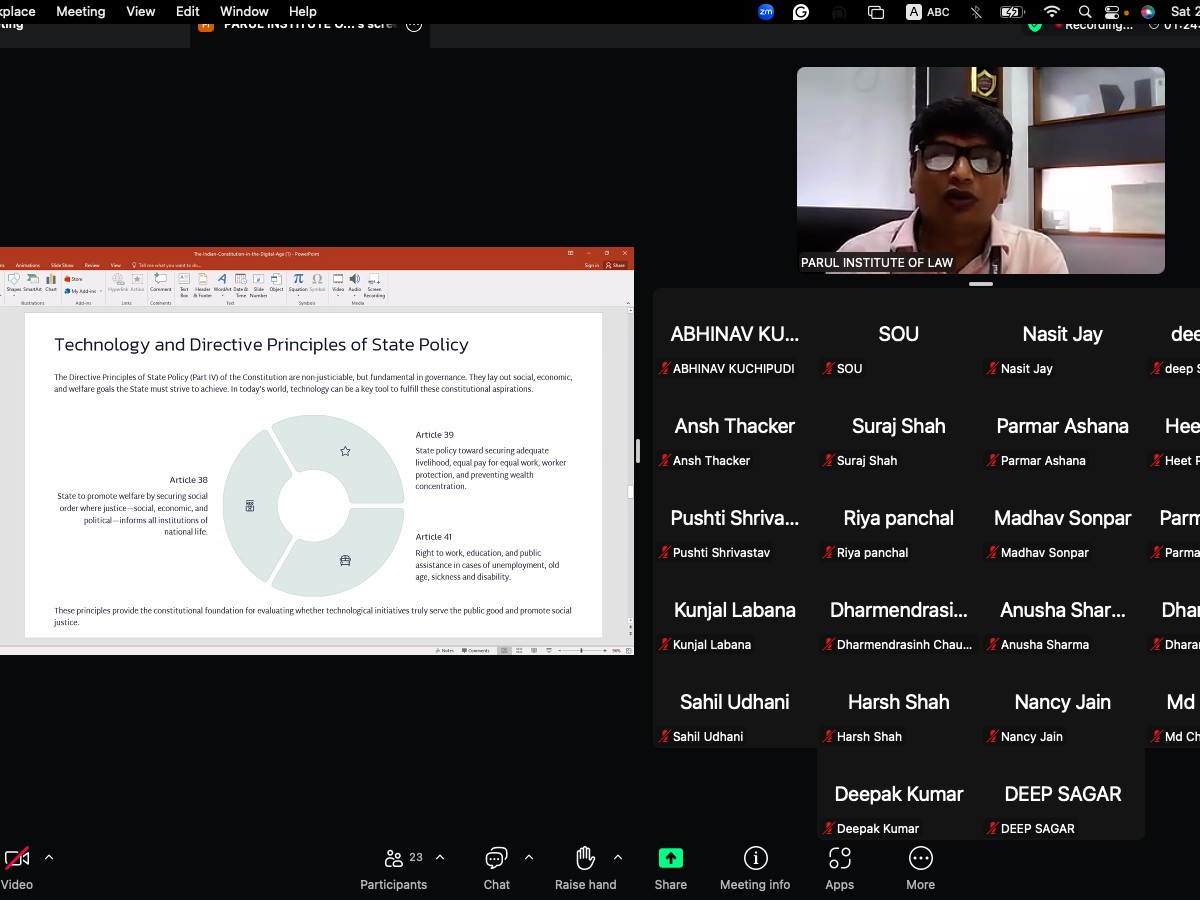Click the Wi-Fi status icon
This screenshot has width=1200, height=900.
coord(1051,12)
